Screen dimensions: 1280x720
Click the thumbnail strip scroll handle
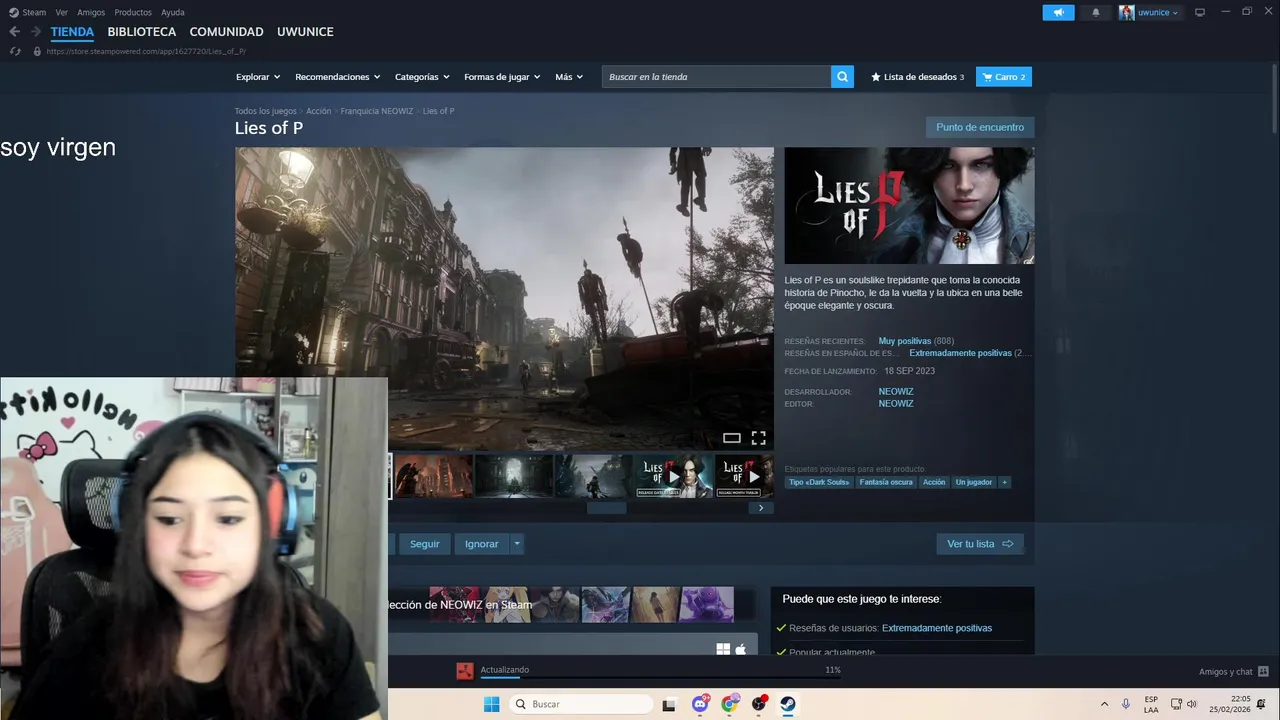point(606,508)
